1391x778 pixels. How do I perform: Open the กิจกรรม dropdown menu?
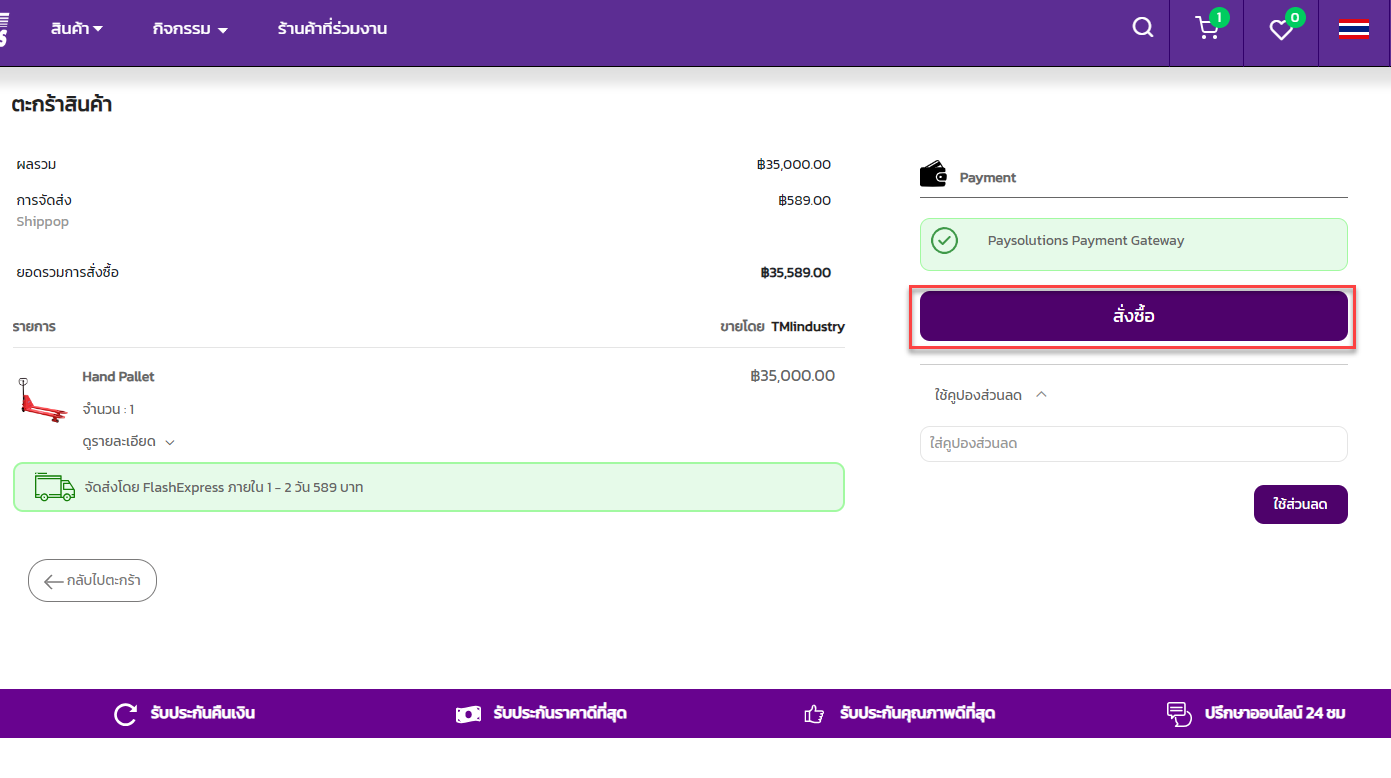(x=190, y=29)
